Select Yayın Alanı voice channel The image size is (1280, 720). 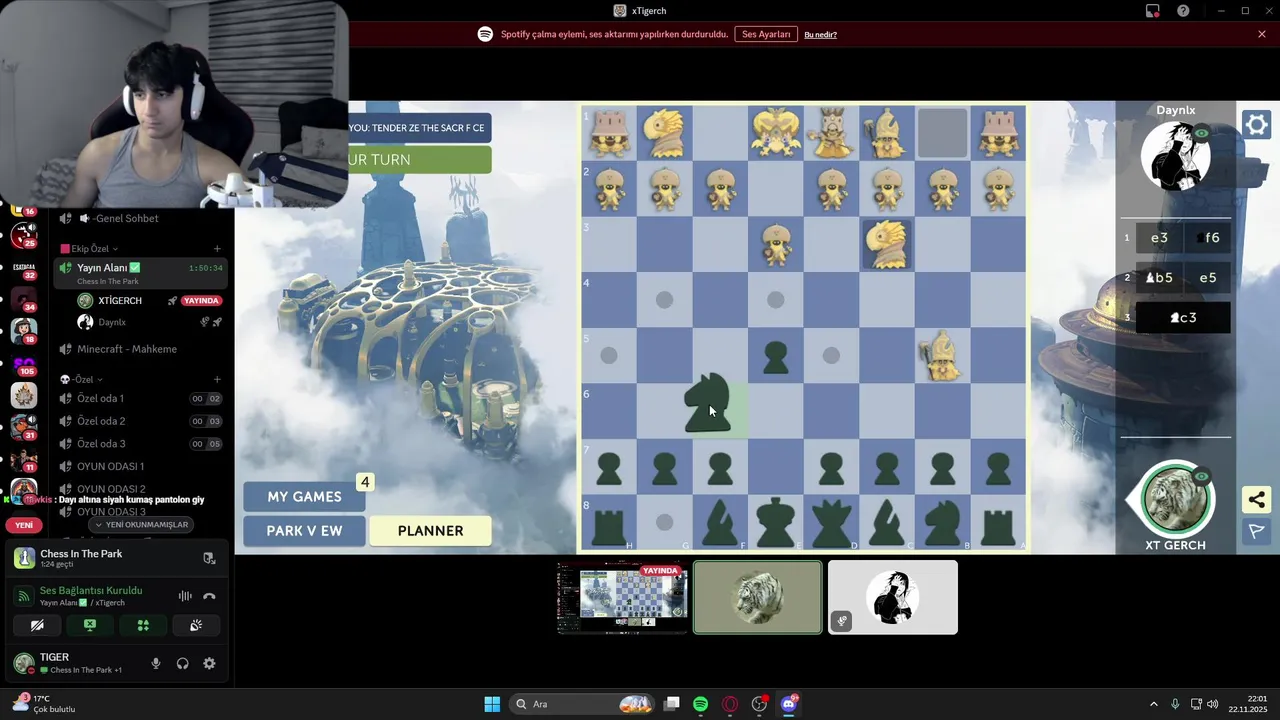(x=141, y=273)
